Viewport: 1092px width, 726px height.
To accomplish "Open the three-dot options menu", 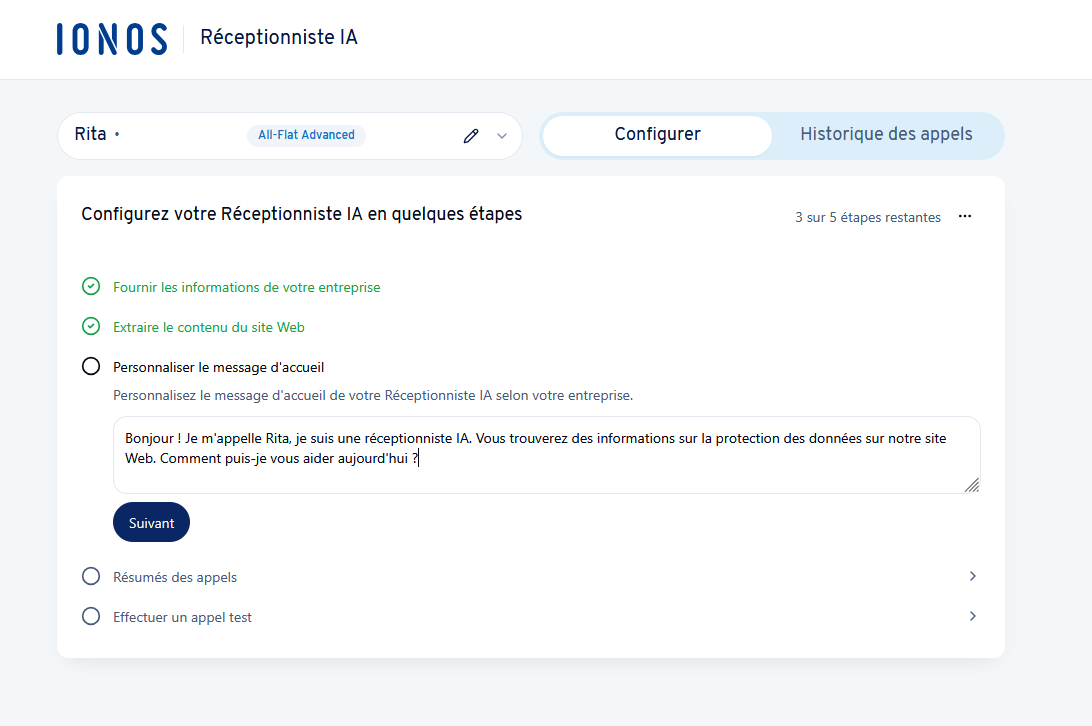I will coord(964,216).
